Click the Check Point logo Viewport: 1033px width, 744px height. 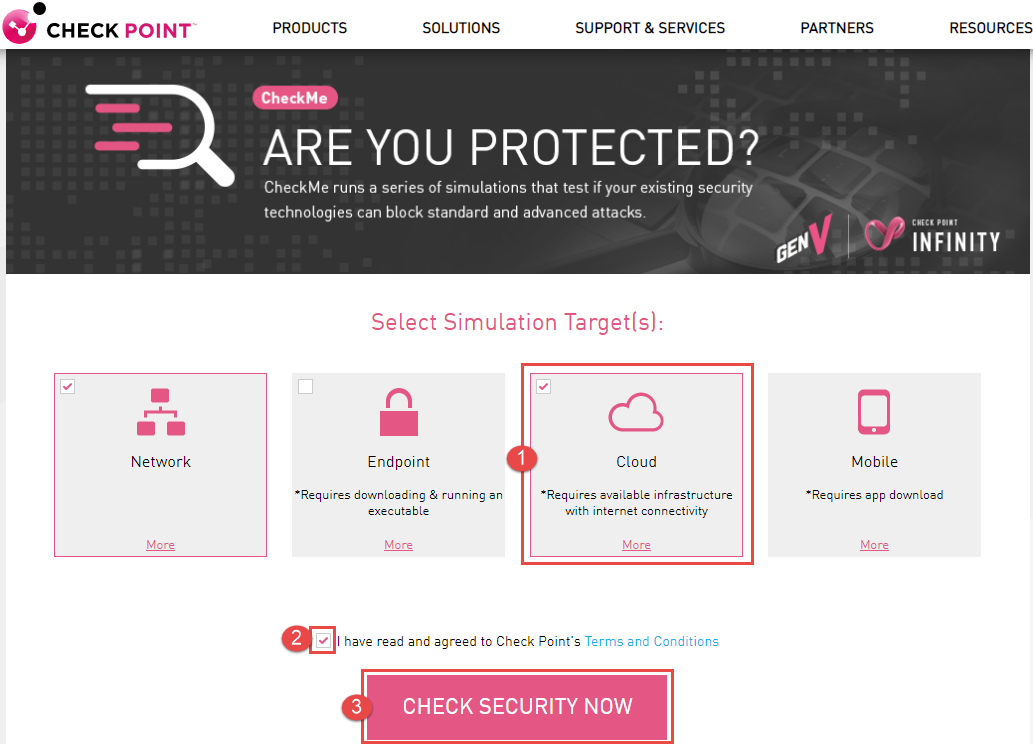pyautogui.click(x=99, y=25)
